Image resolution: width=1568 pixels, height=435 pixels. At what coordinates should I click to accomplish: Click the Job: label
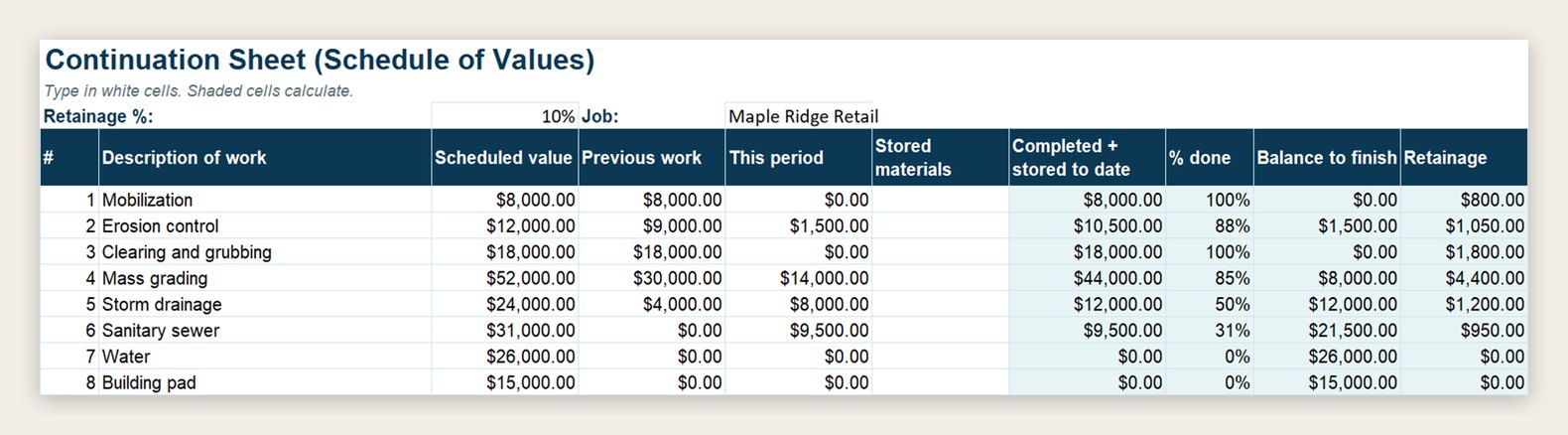pyautogui.click(x=599, y=116)
